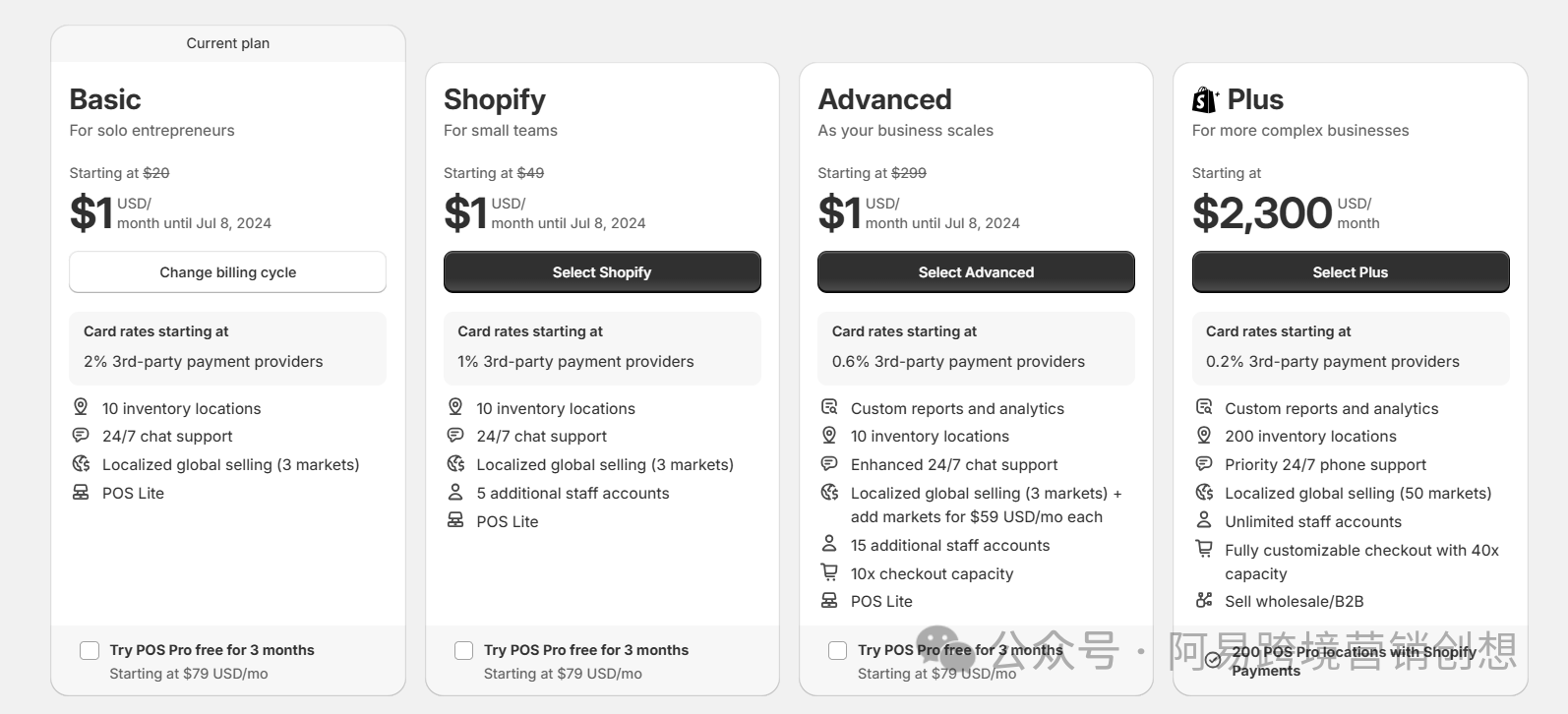The image size is (1568, 714).
Task: Enable POS Pro trial checkbox in Basic plan
Action: [x=90, y=650]
